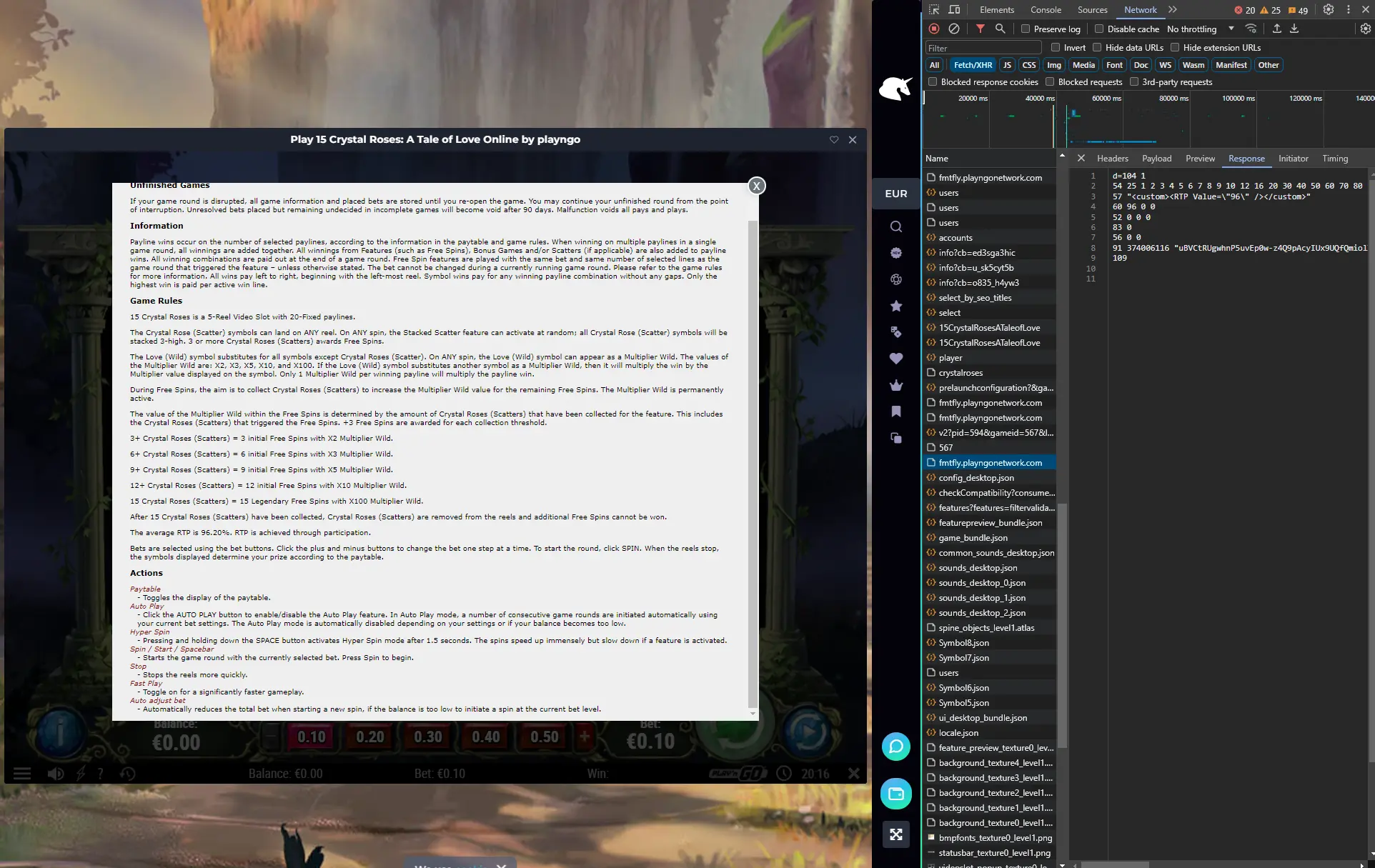The width and height of the screenshot is (1375, 868).
Task: Clear the network log
Action: coord(954,29)
